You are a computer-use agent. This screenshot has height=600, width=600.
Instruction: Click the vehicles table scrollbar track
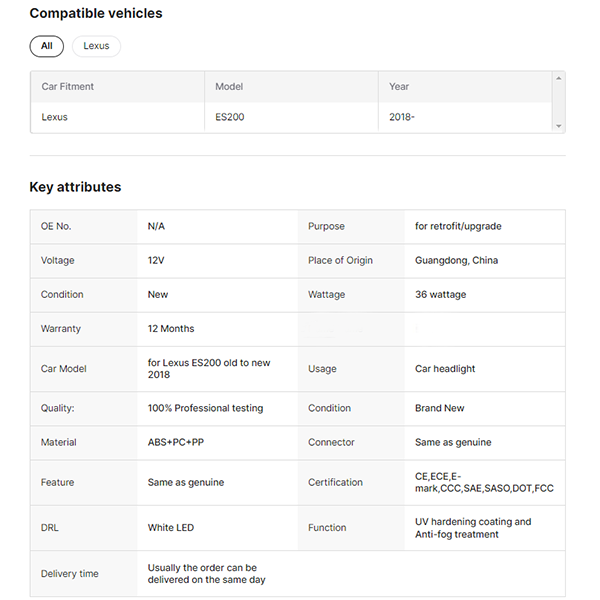coord(559,102)
